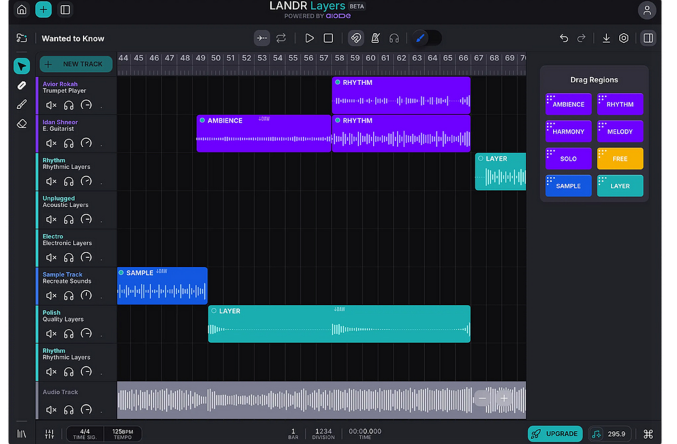Click the headphones icon in the top toolbar
The height and width of the screenshot is (444, 677).
click(394, 38)
